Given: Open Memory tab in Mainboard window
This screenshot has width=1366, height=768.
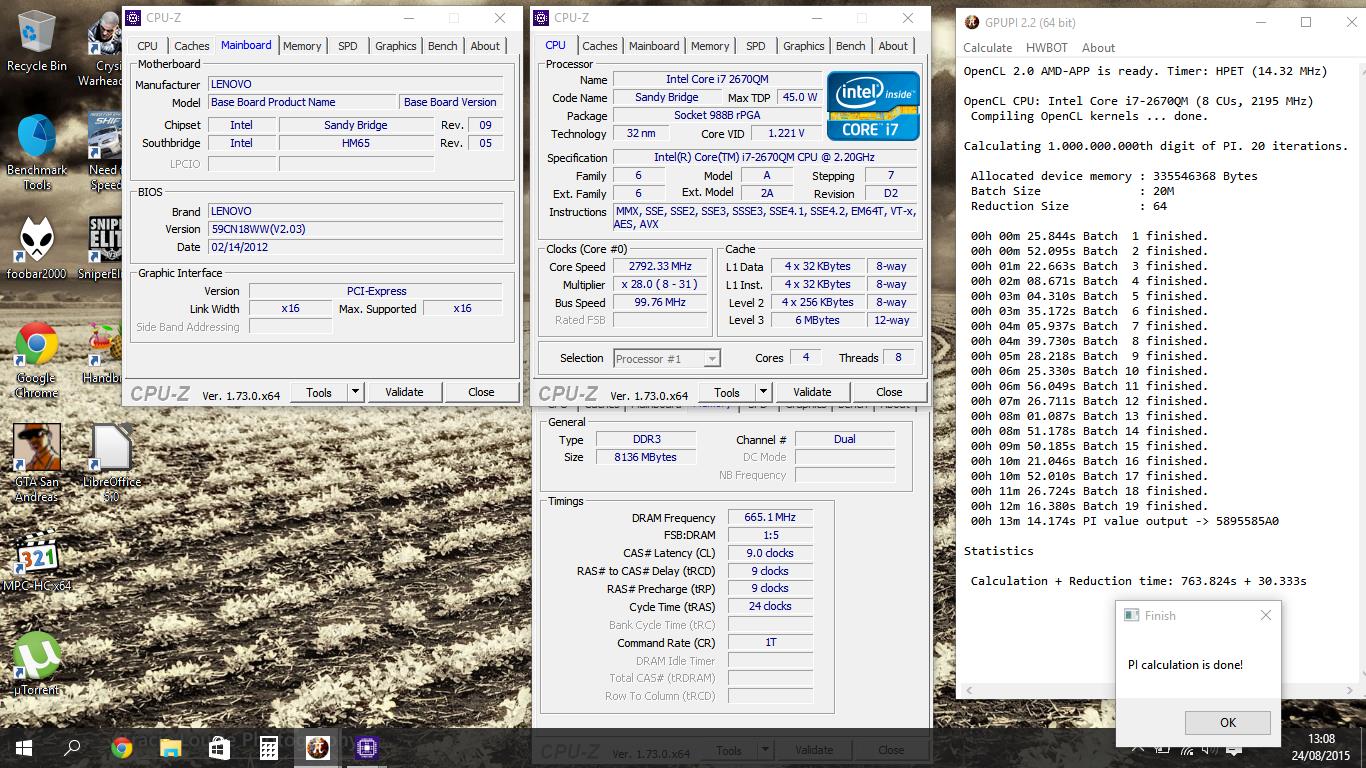Looking at the screenshot, I should pos(302,46).
